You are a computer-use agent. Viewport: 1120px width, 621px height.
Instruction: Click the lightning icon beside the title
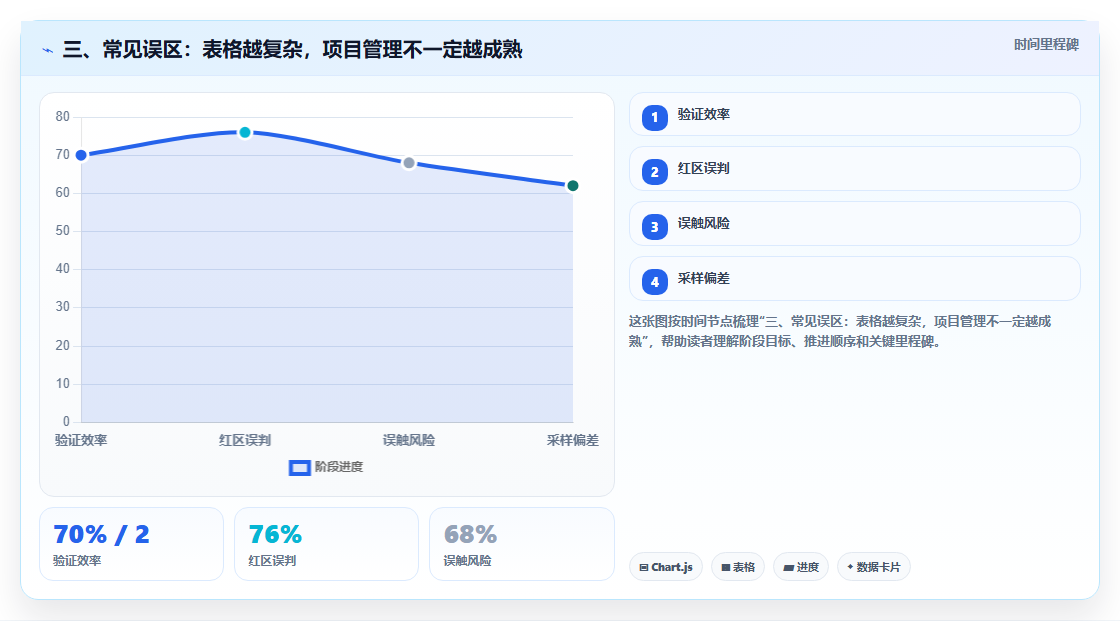[x=48, y=50]
